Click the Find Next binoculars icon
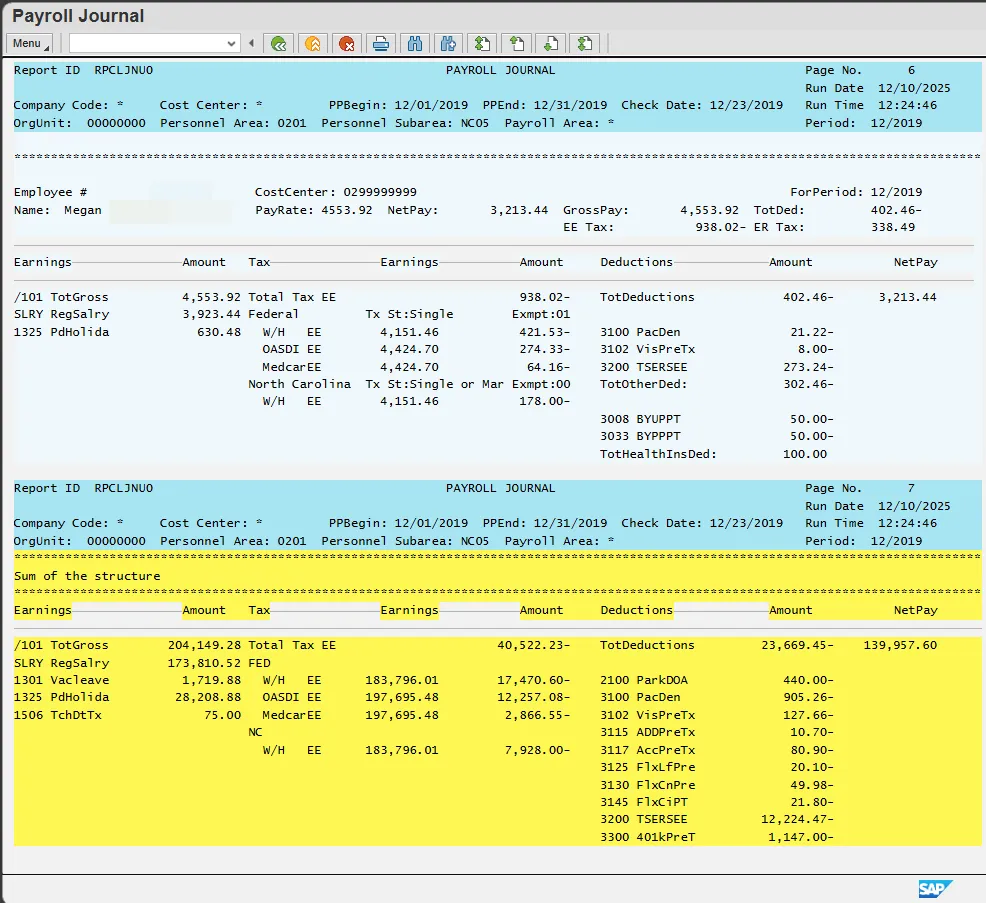Viewport: 986px width, 903px height. (x=448, y=43)
